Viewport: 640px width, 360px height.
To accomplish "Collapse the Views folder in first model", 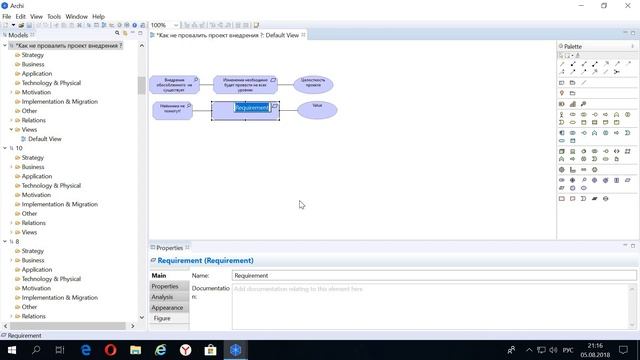I will [11, 130].
